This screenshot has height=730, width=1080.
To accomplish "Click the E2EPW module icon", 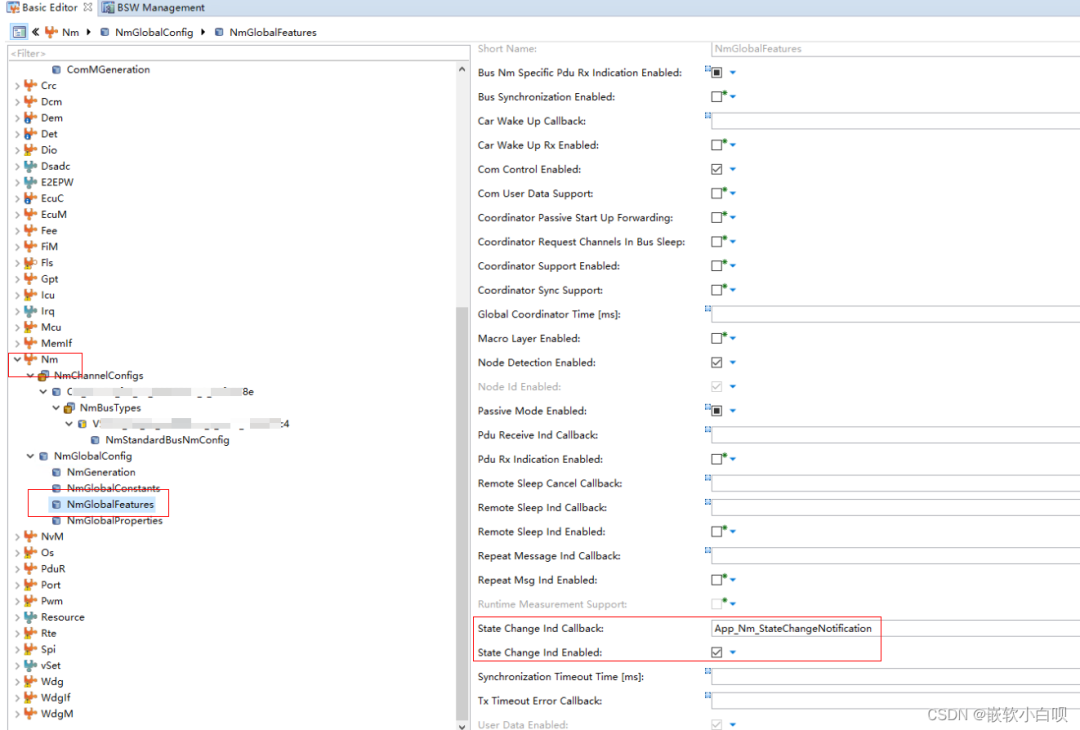I will coord(30,182).
